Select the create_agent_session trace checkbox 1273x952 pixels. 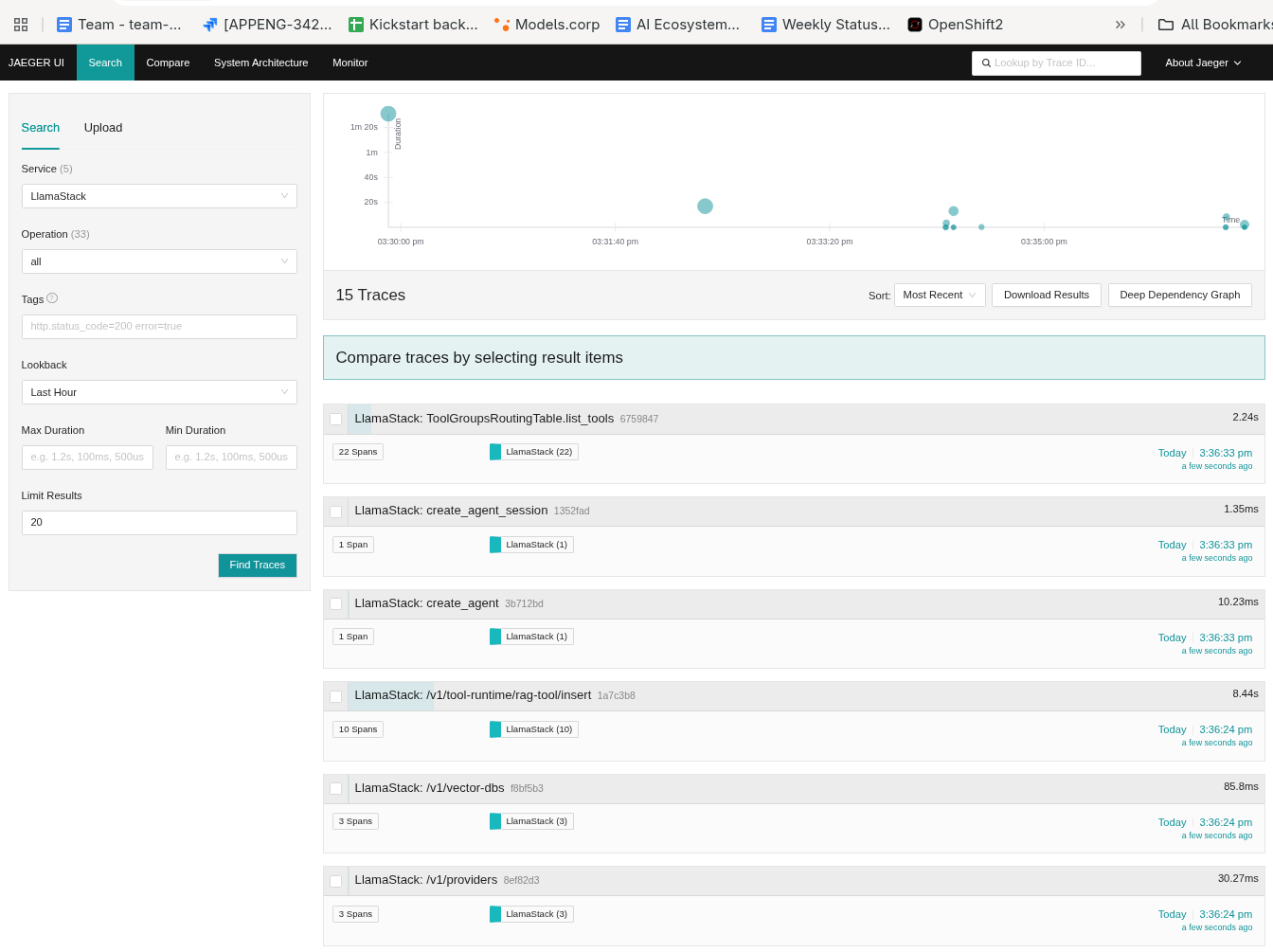click(x=336, y=512)
